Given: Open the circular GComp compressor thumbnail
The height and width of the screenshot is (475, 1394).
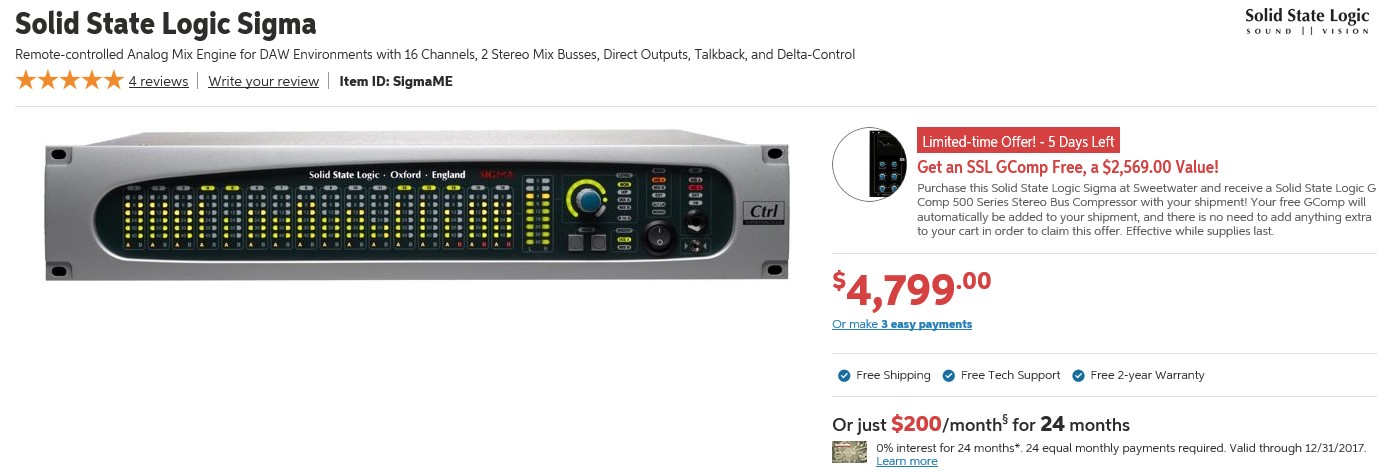Looking at the screenshot, I should (874, 163).
